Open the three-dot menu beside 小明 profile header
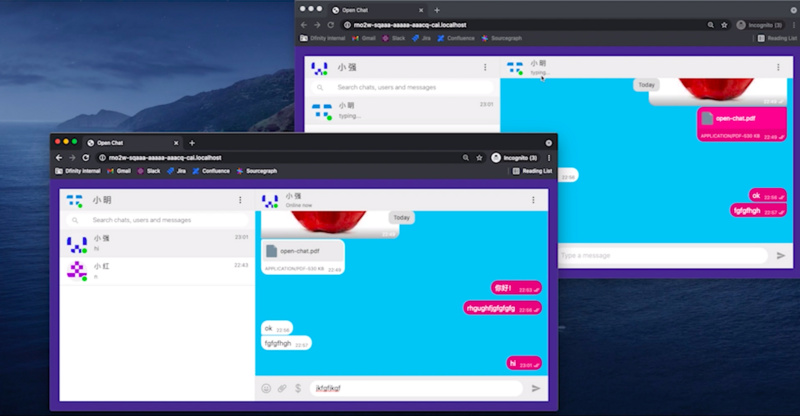 point(239,200)
